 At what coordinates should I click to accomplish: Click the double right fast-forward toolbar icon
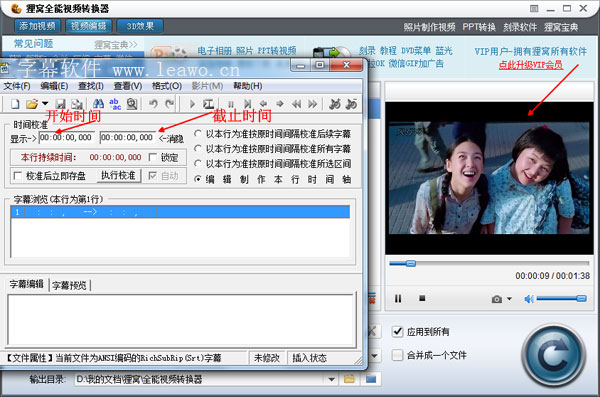[x=313, y=104]
